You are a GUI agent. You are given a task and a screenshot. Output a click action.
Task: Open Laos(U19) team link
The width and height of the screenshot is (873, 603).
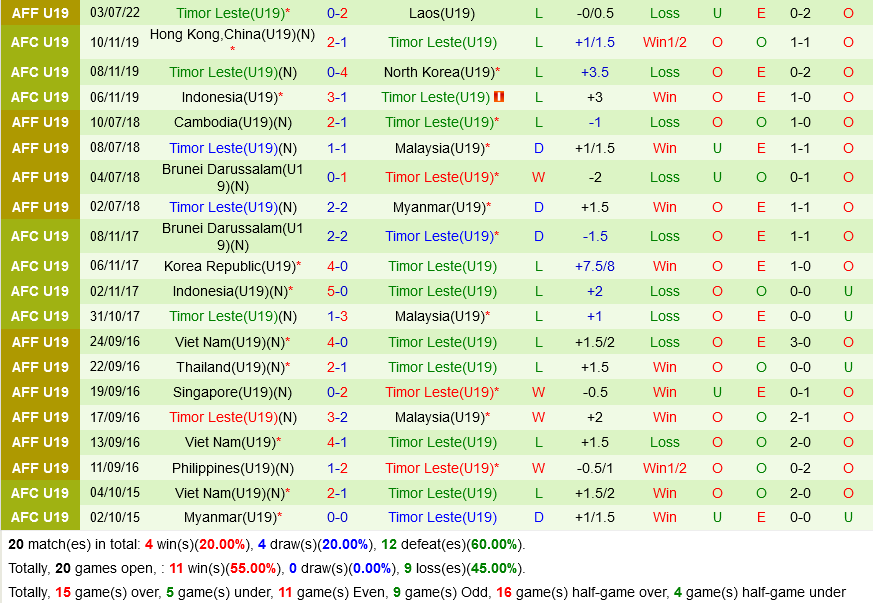pyautogui.click(x=442, y=13)
